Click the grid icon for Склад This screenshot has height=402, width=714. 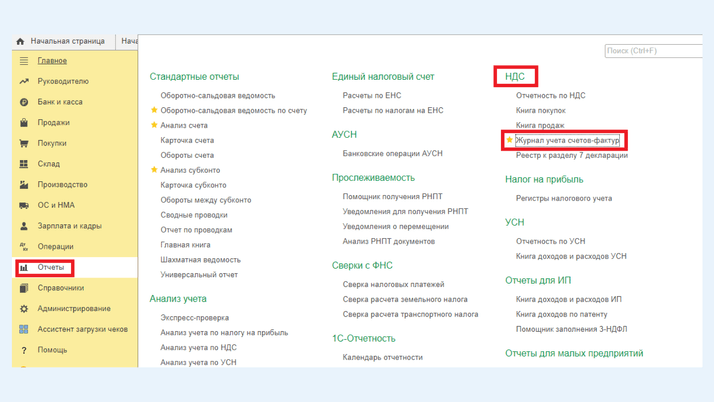pos(24,164)
